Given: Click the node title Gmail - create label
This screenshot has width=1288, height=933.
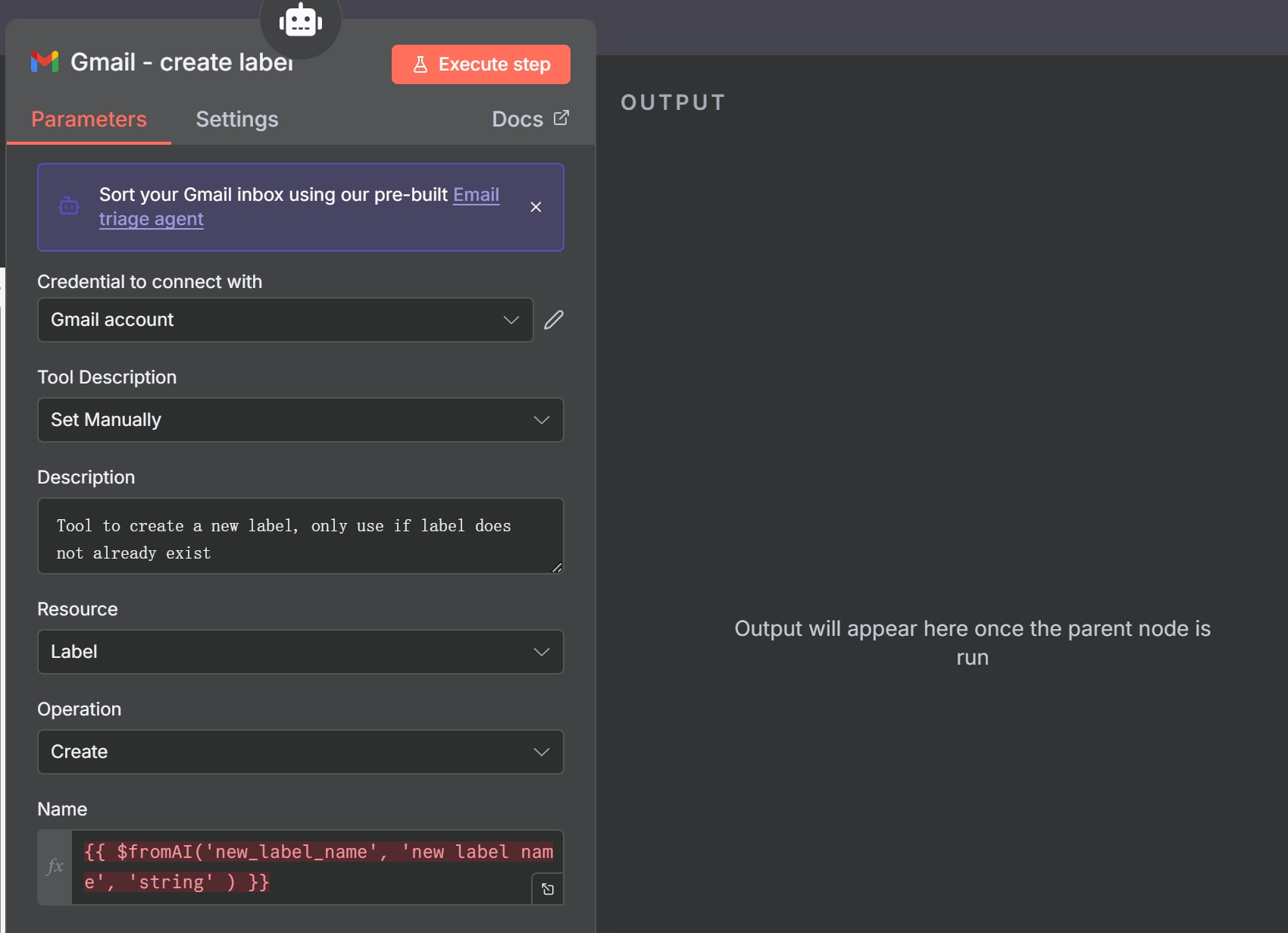Looking at the screenshot, I should tap(182, 62).
